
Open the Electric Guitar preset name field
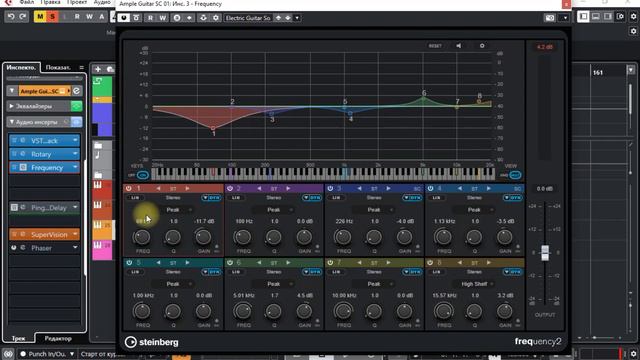pyautogui.click(x=248, y=18)
